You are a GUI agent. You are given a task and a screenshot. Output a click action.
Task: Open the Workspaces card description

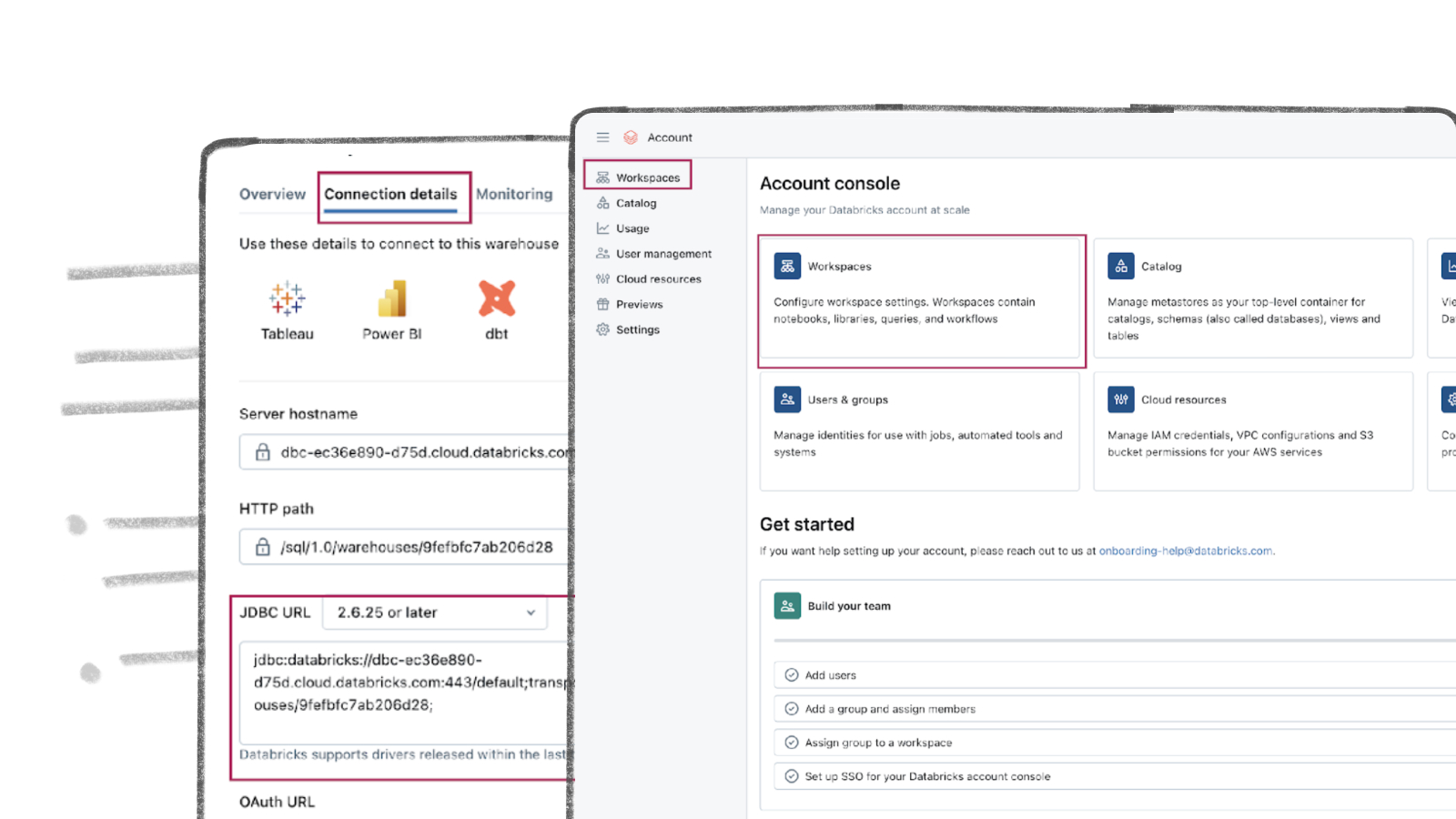pos(904,310)
